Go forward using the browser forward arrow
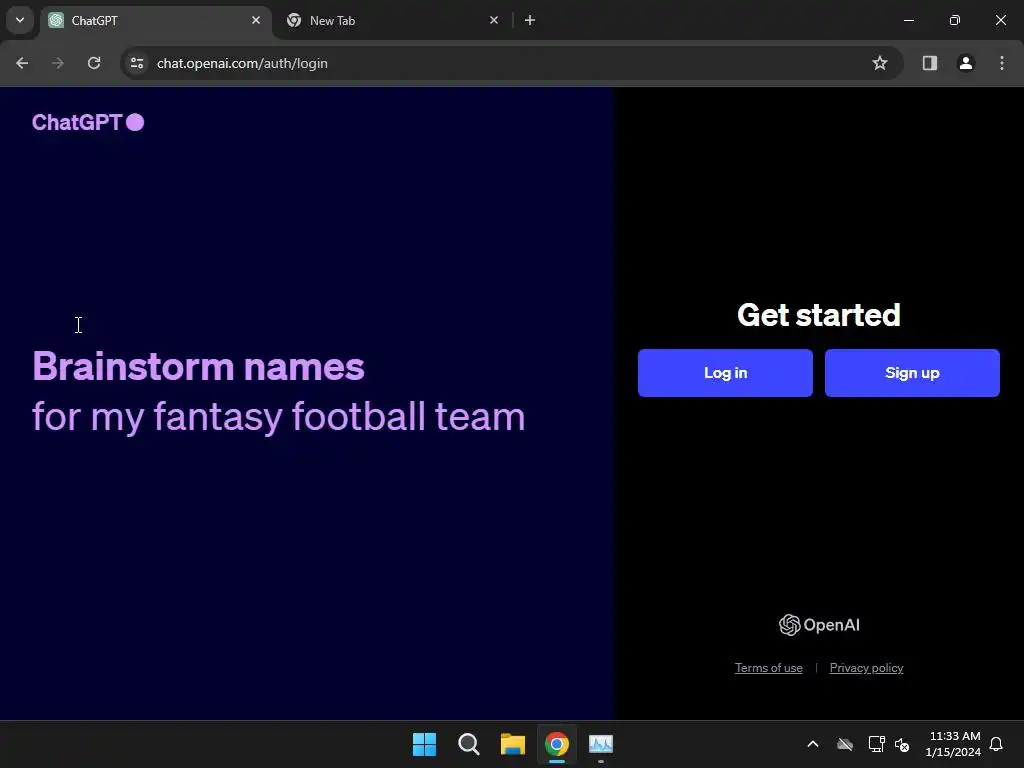This screenshot has width=1024, height=768. click(58, 63)
